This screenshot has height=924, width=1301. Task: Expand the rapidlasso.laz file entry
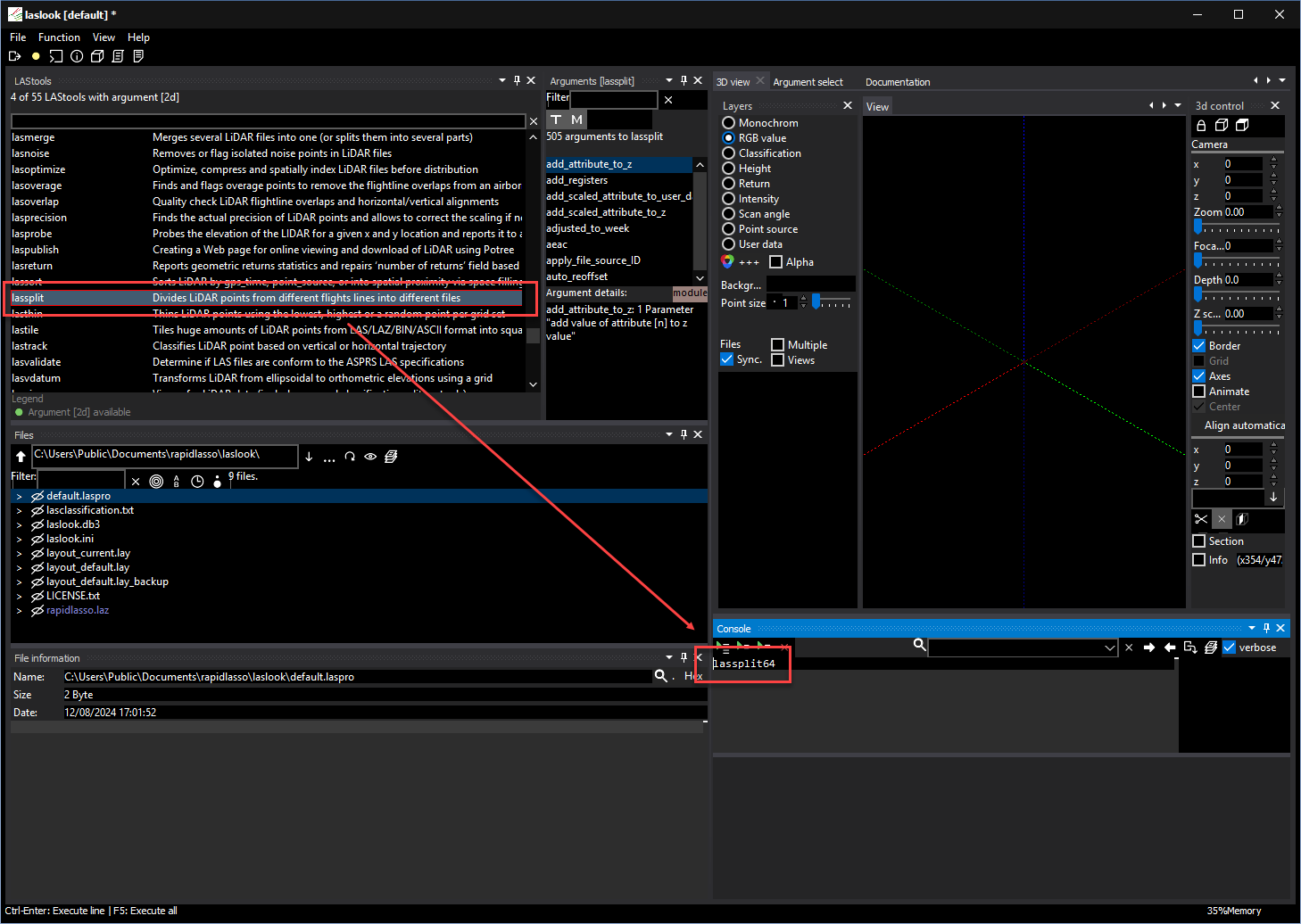19,611
